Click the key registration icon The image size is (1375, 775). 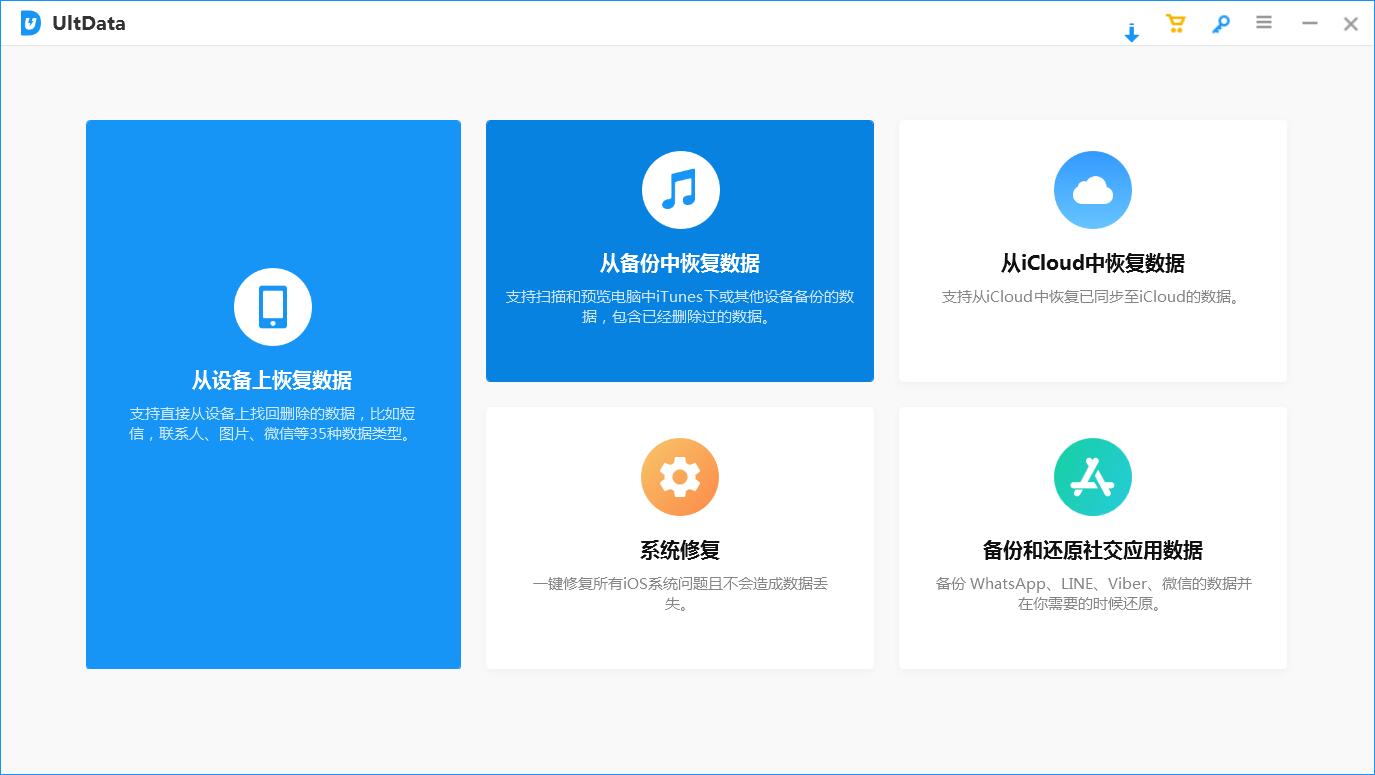pyautogui.click(x=1220, y=24)
